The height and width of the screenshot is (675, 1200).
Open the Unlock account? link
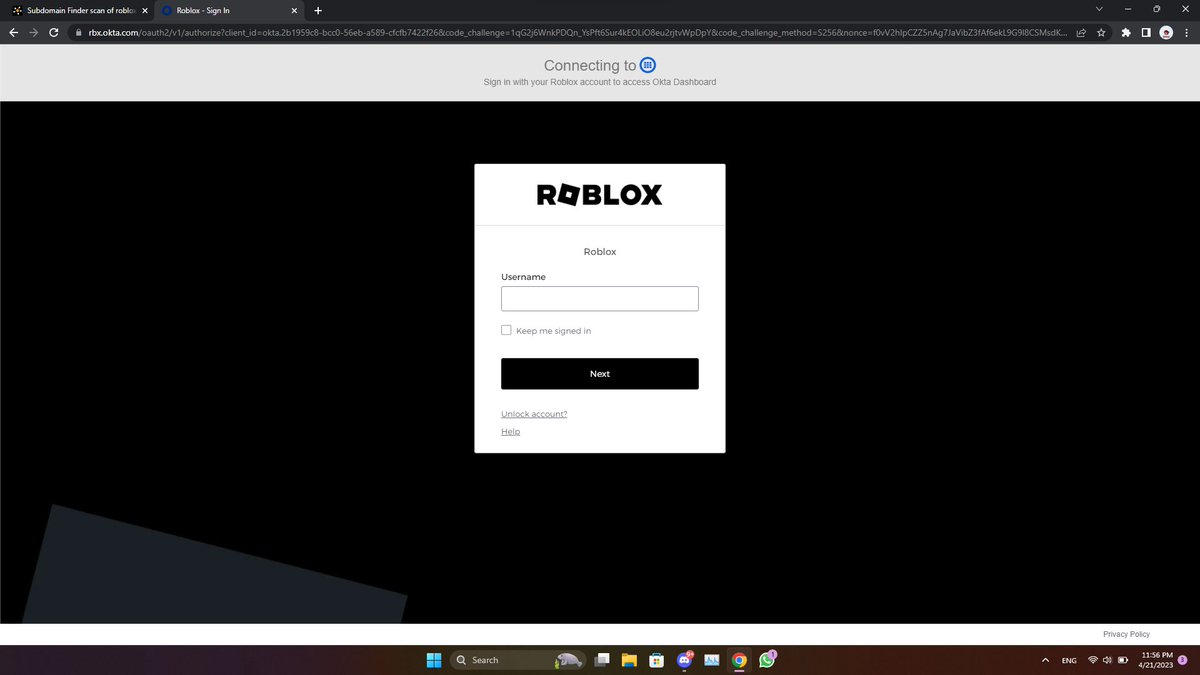(534, 414)
